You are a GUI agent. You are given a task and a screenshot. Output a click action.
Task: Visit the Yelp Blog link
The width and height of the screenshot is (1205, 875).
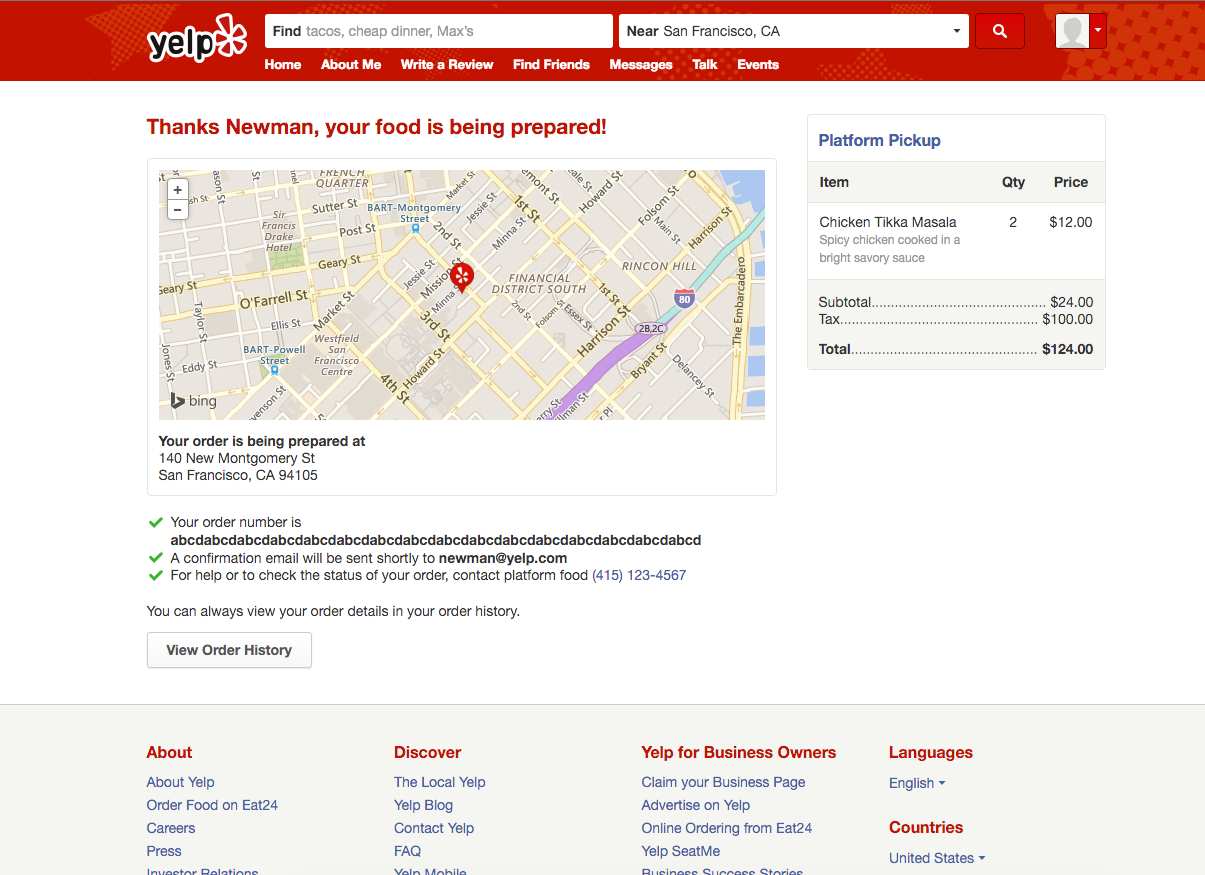point(423,805)
